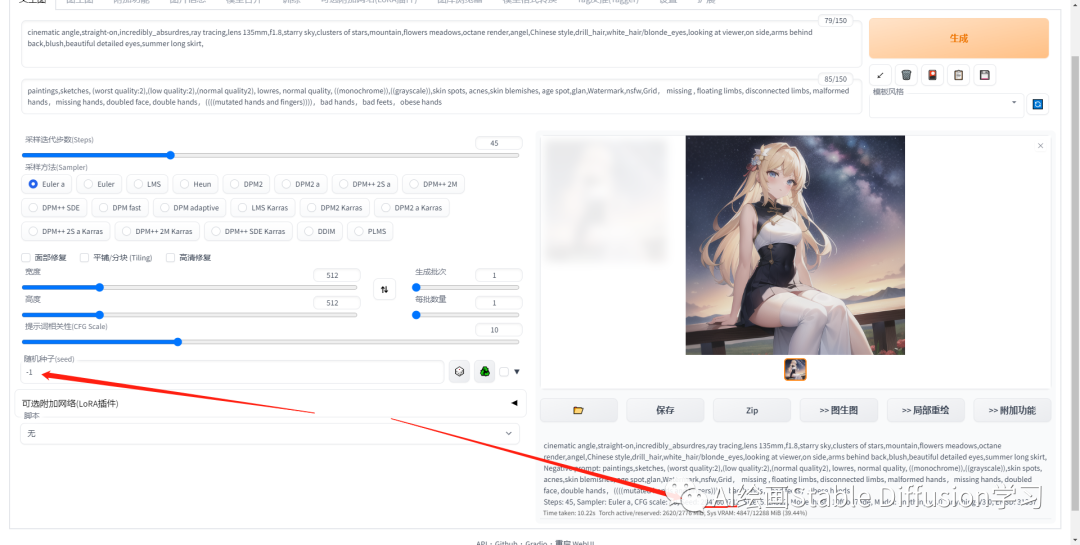Select the Heun sampler
The image size is (1080, 545).
click(196, 184)
